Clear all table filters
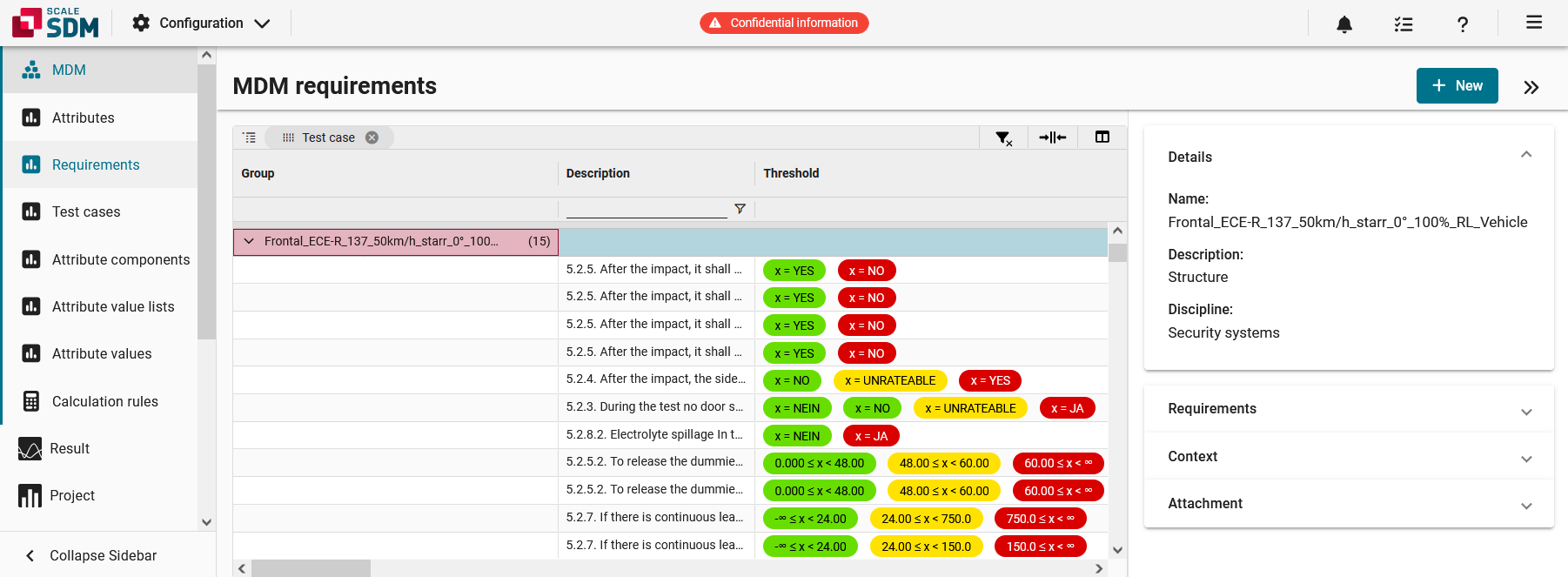Viewport: 1568px width, 577px height. 1003,138
